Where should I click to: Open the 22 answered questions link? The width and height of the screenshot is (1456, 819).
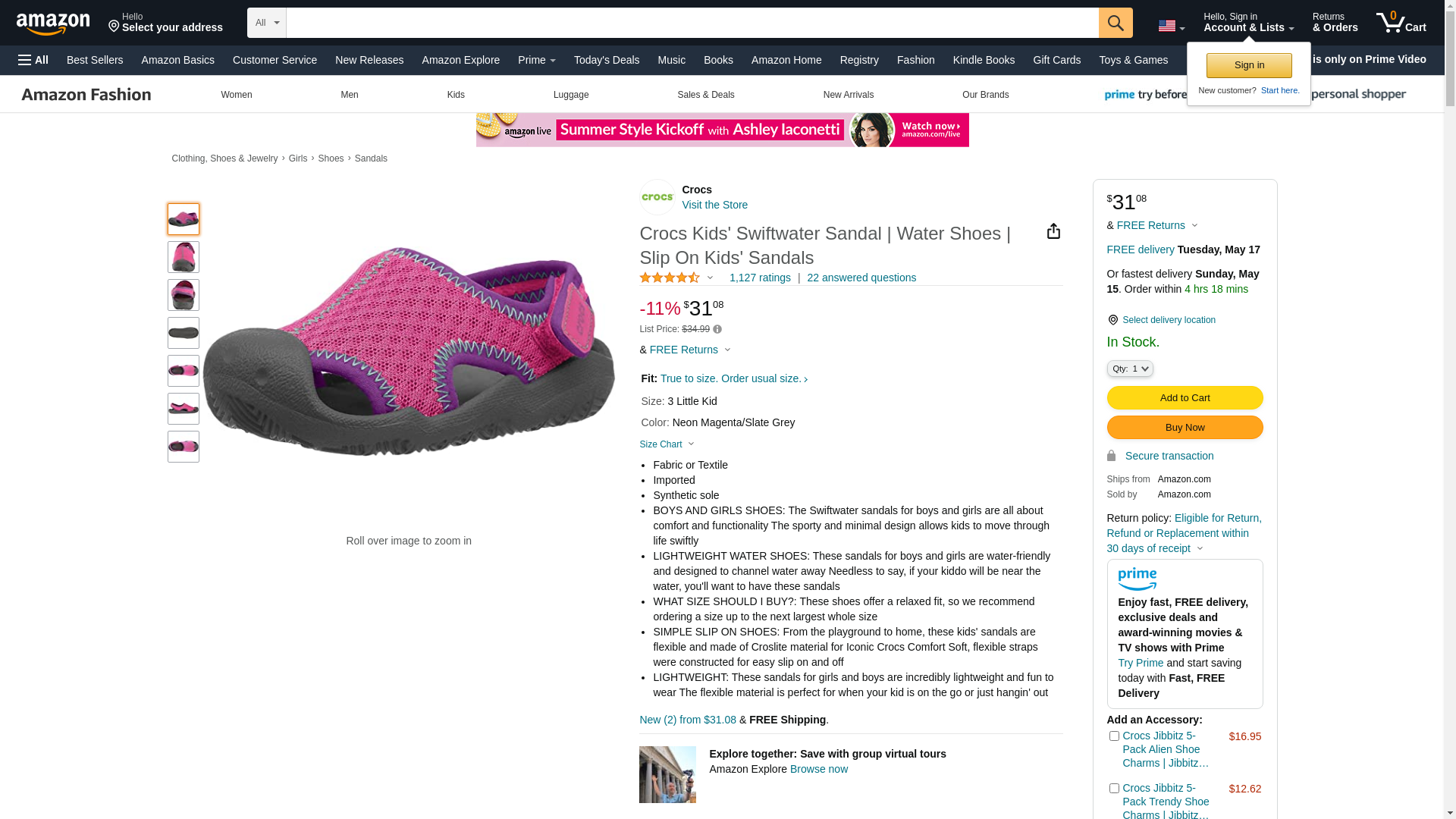tap(861, 278)
